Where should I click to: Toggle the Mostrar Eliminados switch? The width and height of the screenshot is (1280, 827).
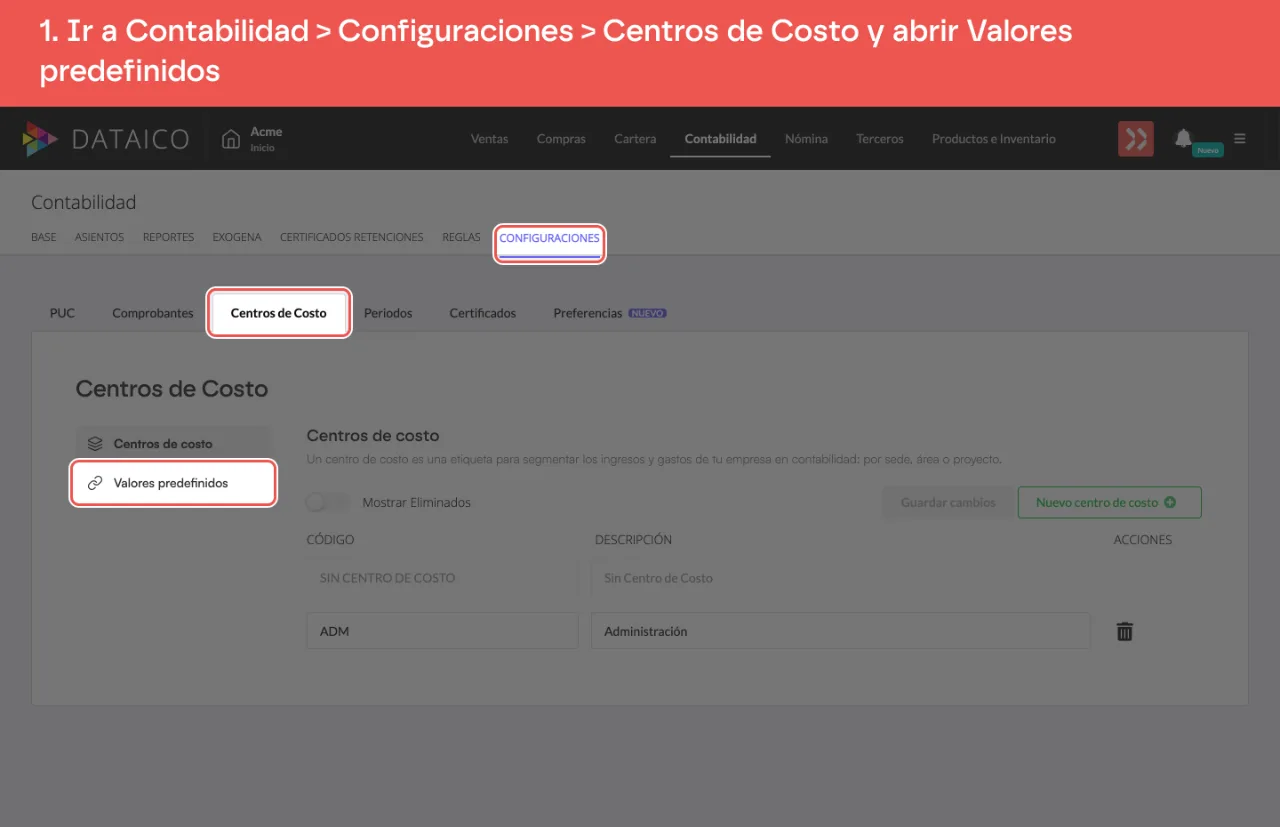point(329,502)
